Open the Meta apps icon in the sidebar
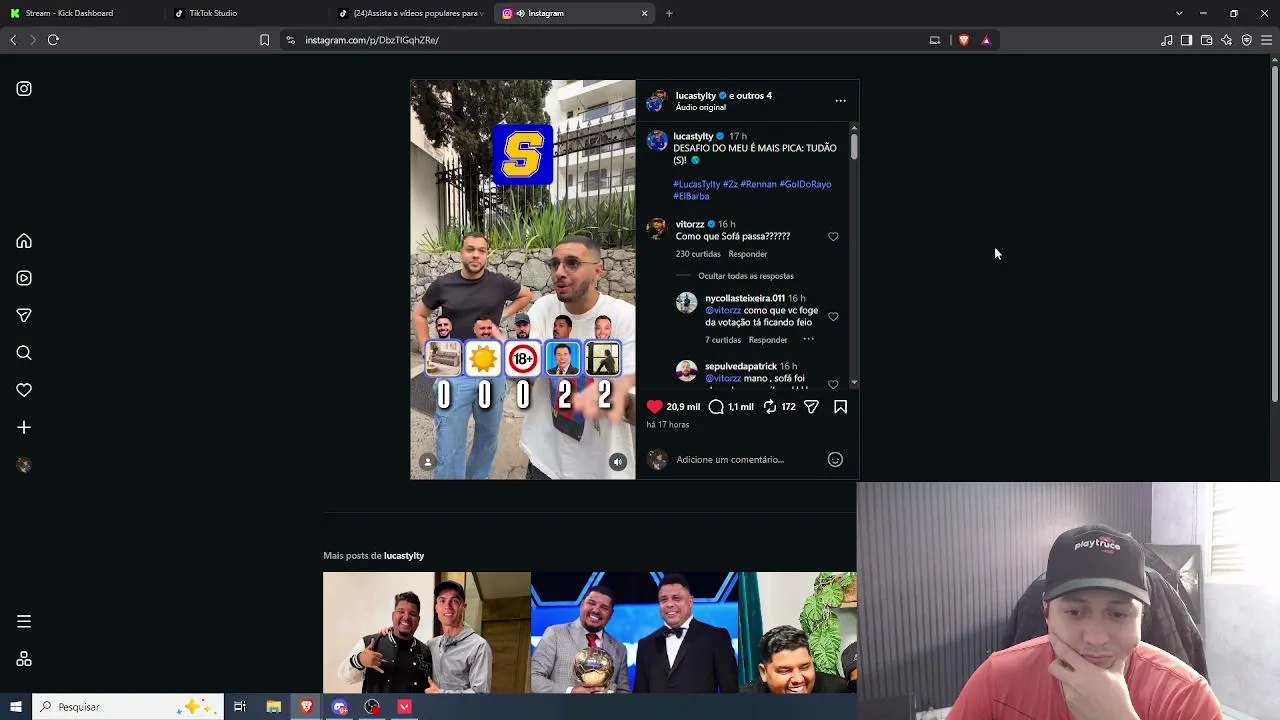Screen dimensions: 1280x720 pos(24,659)
